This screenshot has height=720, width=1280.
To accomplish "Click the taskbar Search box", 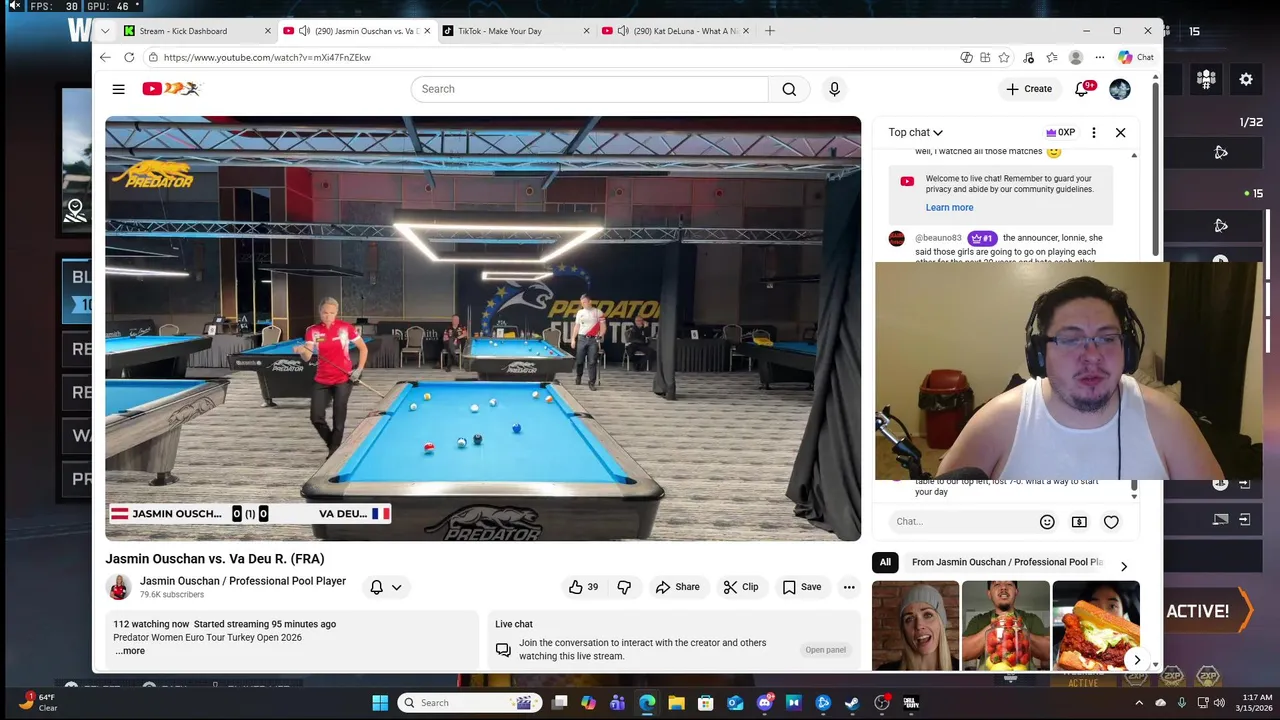I will tap(469, 703).
